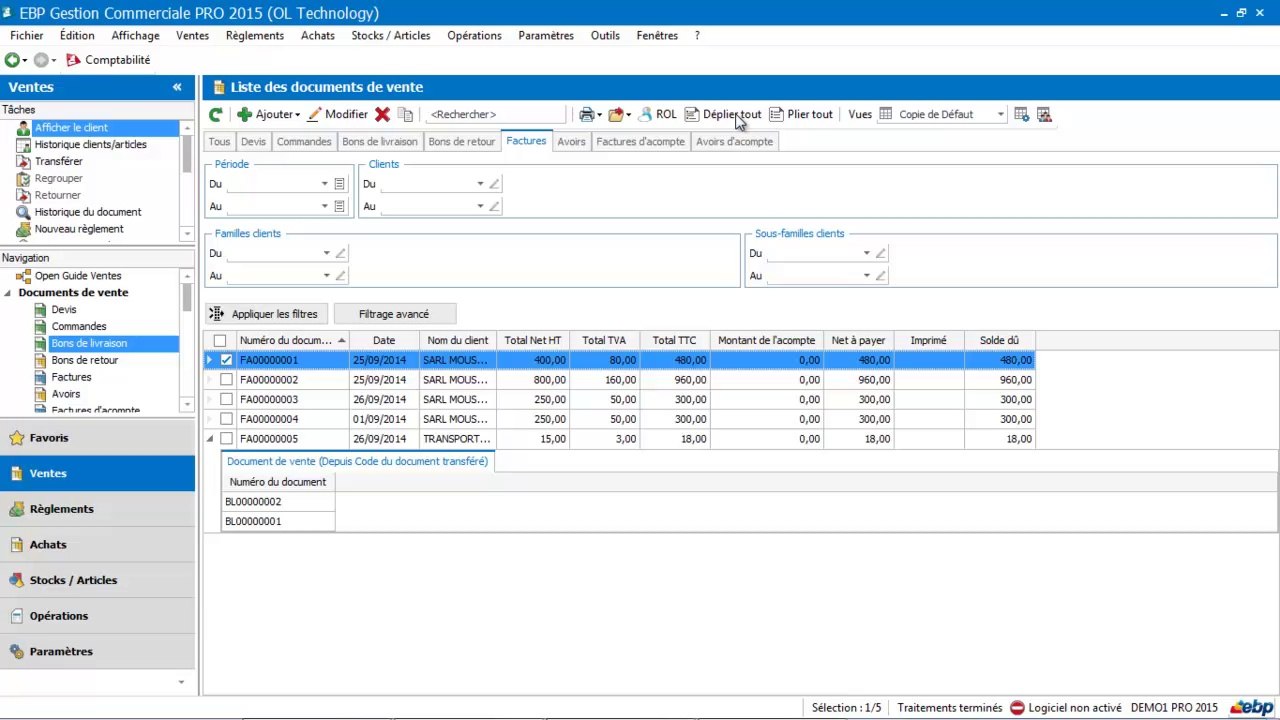Click the ROL button

click(x=658, y=114)
